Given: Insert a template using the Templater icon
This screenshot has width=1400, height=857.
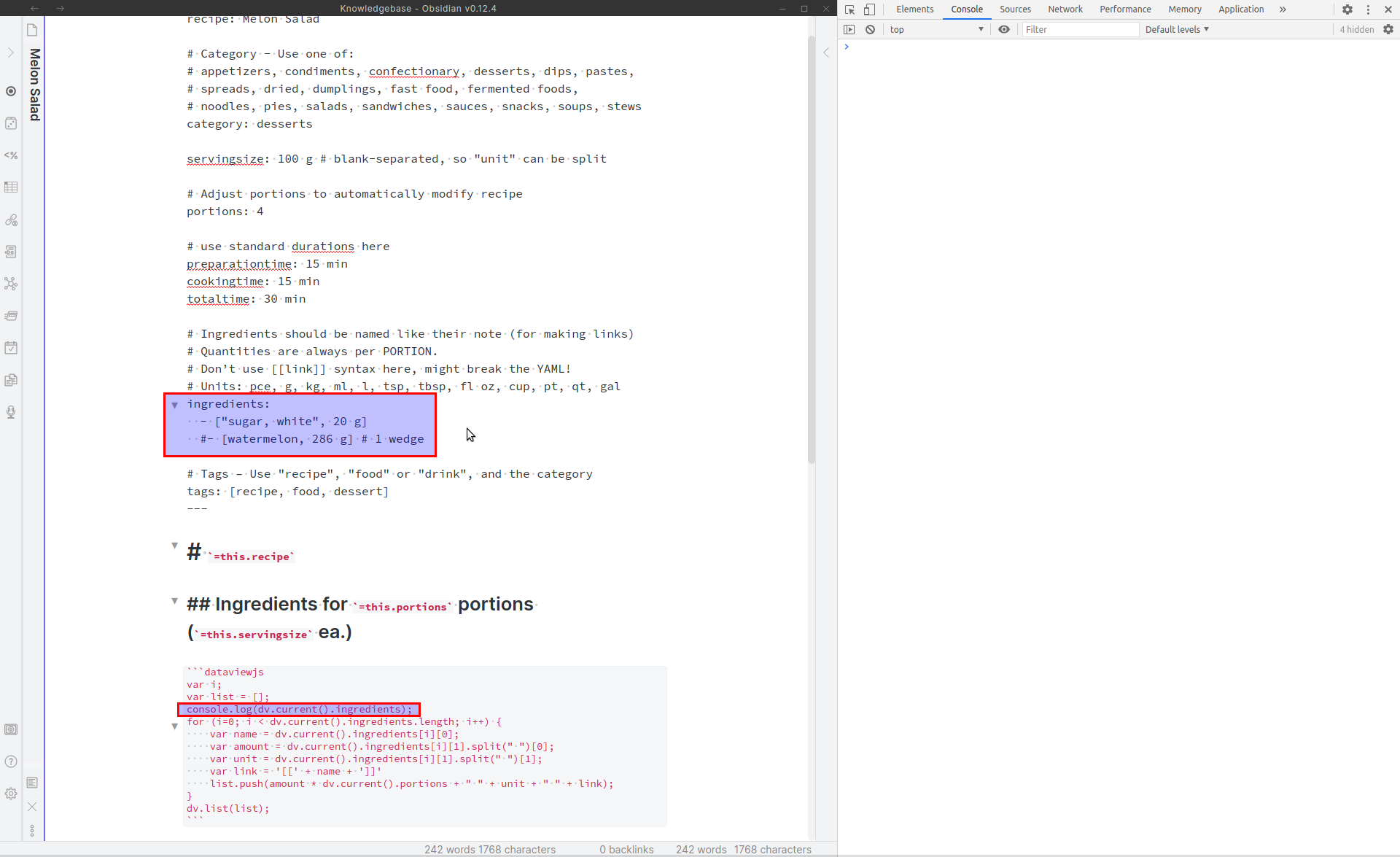Looking at the screenshot, I should tap(11, 155).
